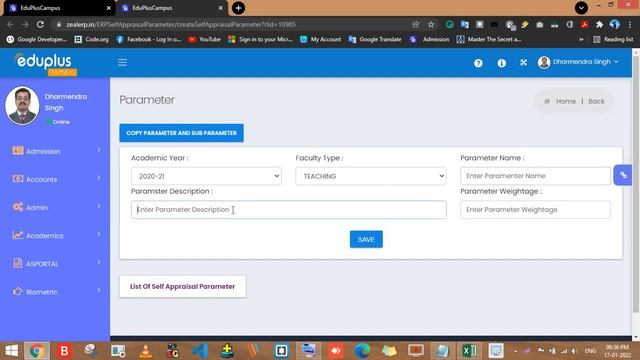Open the Academics sidebar menu item
Viewport: 640px width, 360px height.
tap(55, 236)
